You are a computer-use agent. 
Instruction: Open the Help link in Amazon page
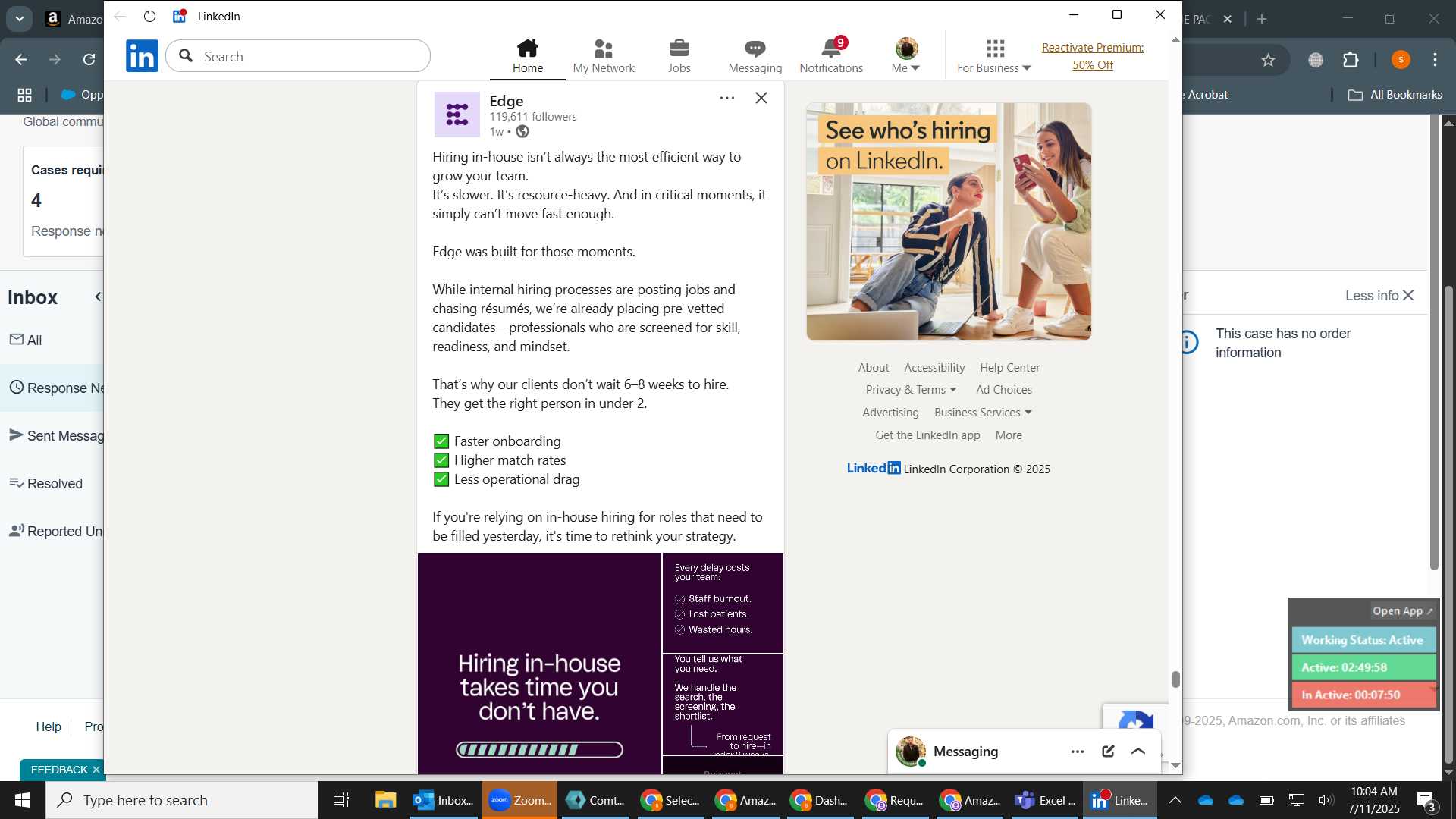[49, 726]
